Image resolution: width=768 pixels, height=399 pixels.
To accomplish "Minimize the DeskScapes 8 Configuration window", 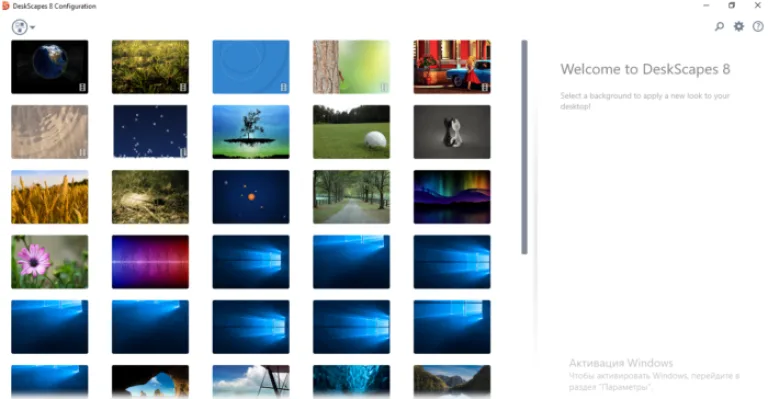I will 706,5.
